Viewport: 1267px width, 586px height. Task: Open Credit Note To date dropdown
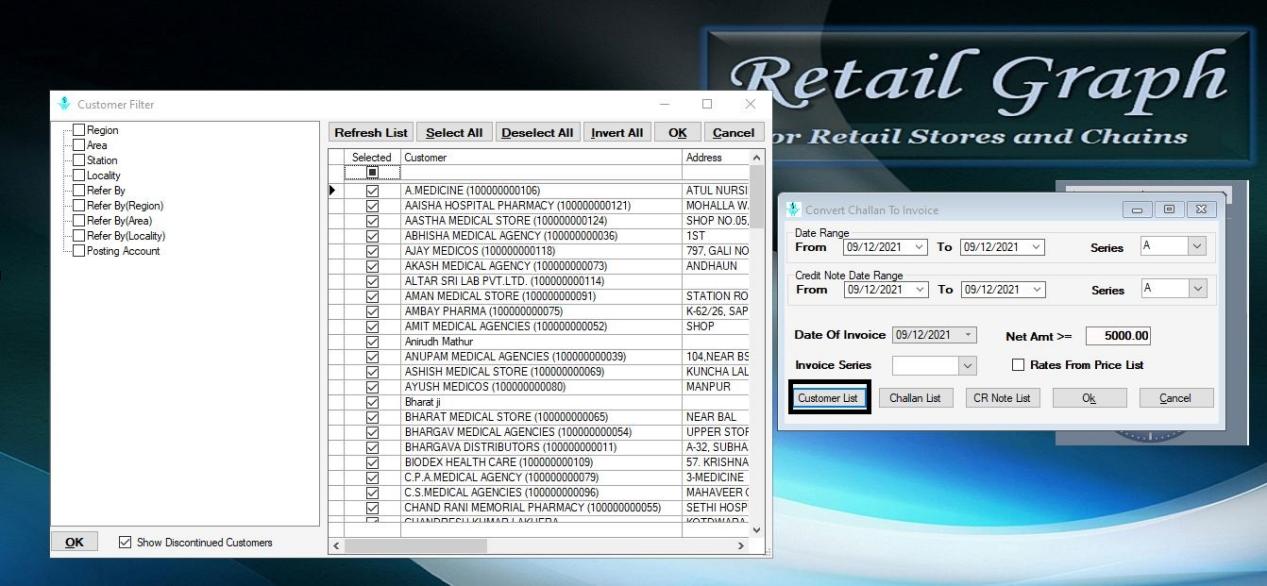[1036, 289]
